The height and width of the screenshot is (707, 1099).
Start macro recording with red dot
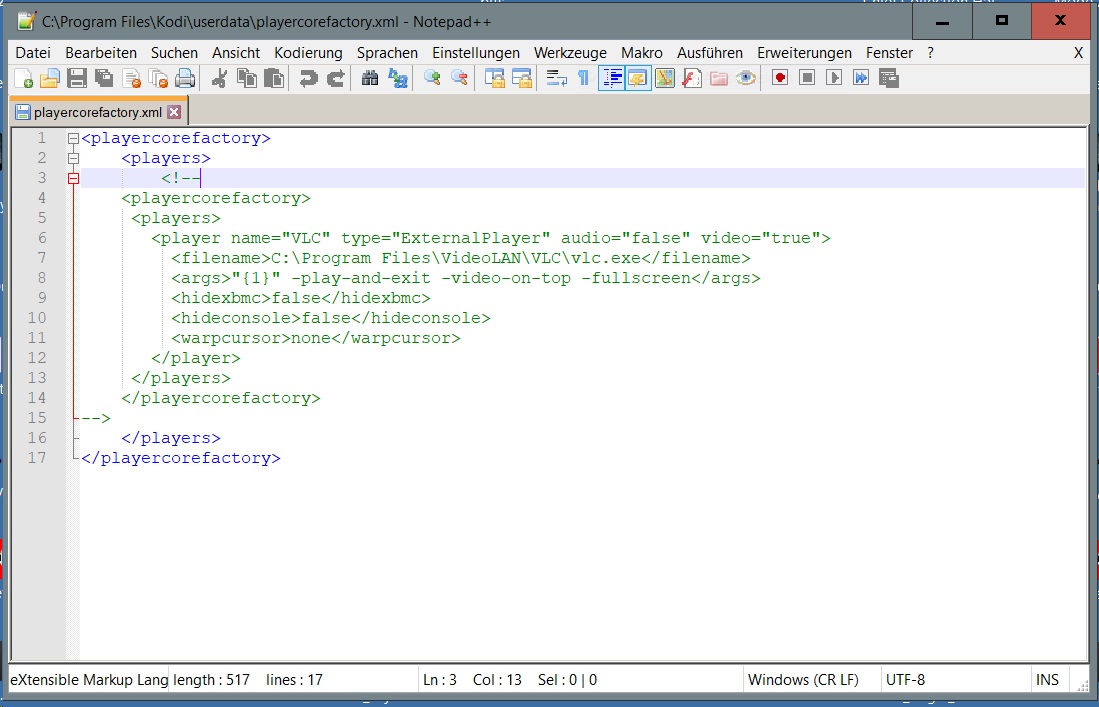tap(780, 78)
